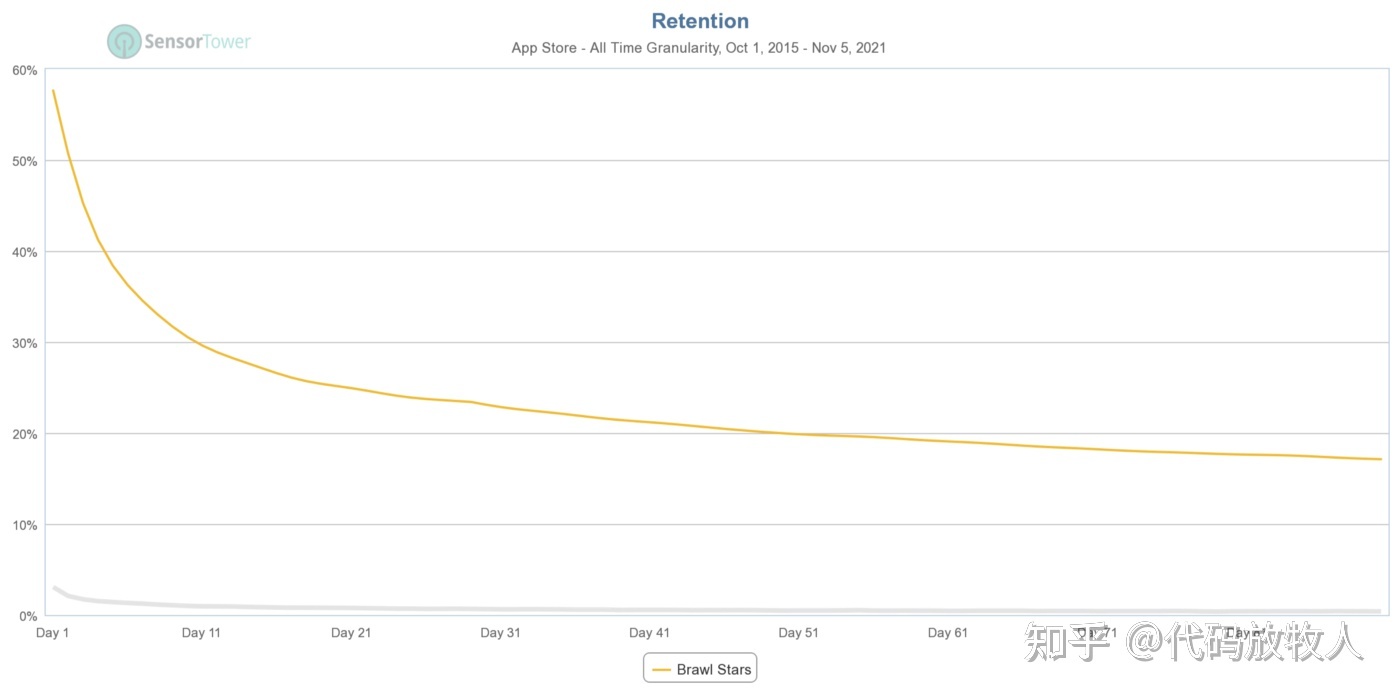Click the Retention chart title
Image resolution: width=1400 pixels, height=700 pixels.
click(699, 21)
